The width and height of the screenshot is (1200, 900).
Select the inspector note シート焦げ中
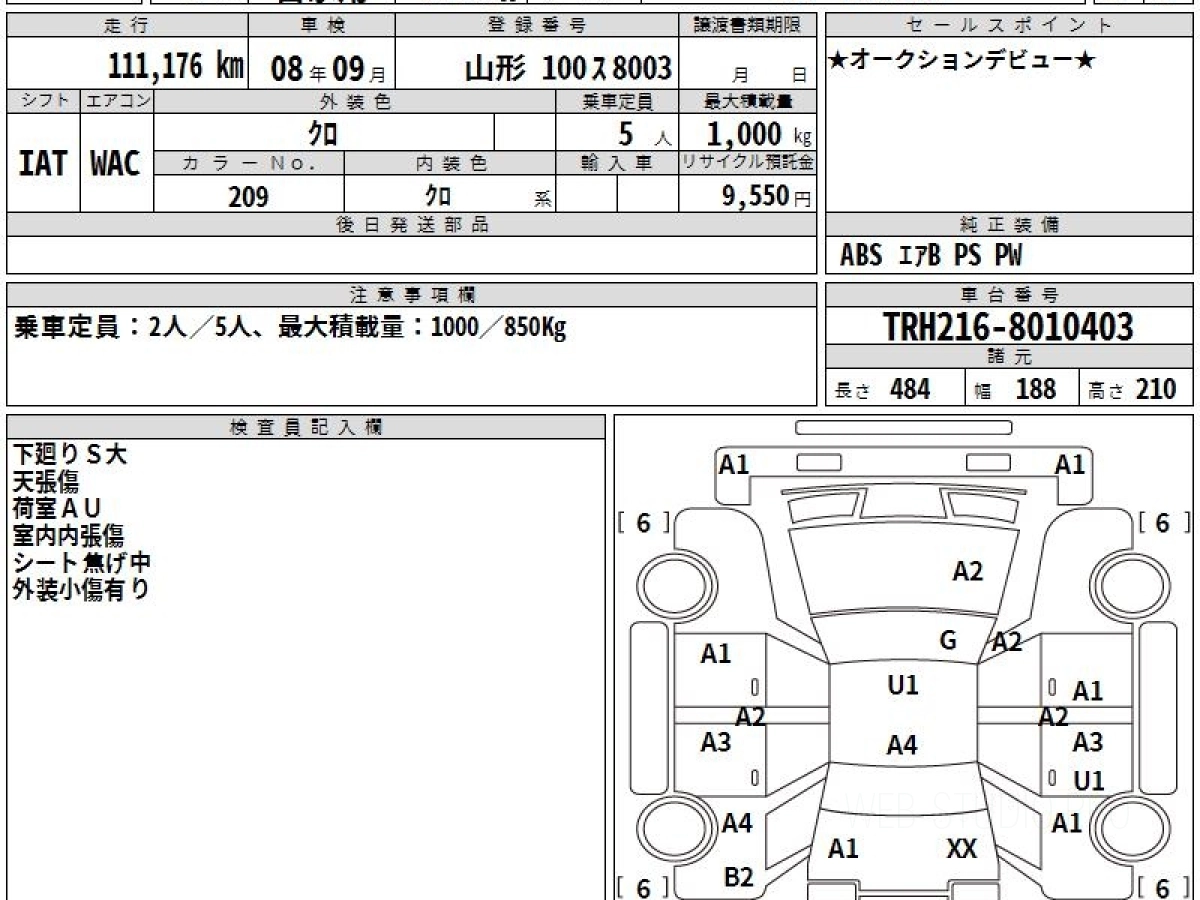pyautogui.click(x=81, y=562)
